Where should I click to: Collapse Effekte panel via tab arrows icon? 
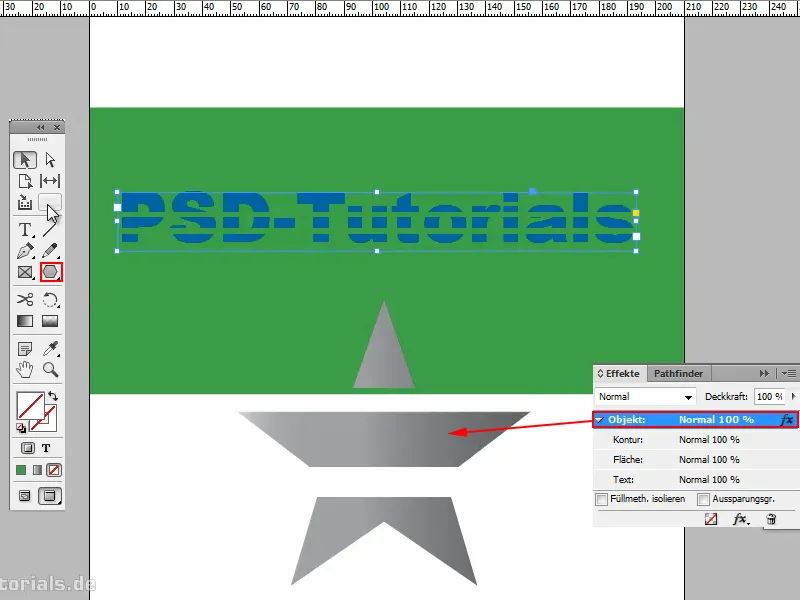600,373
